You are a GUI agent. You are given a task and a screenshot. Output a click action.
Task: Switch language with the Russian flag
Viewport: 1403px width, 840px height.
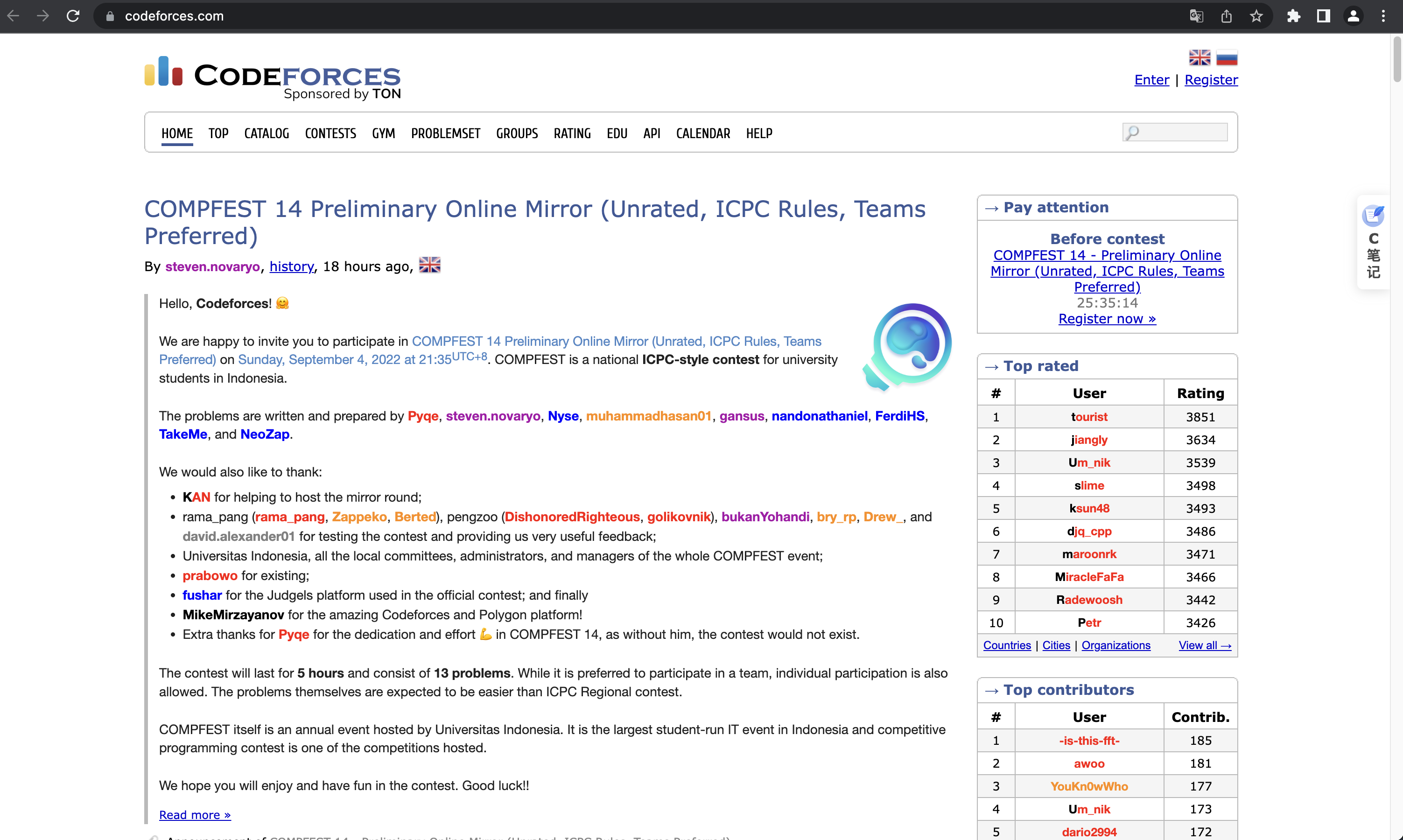pyautogui.click(x=1227, y=57)
